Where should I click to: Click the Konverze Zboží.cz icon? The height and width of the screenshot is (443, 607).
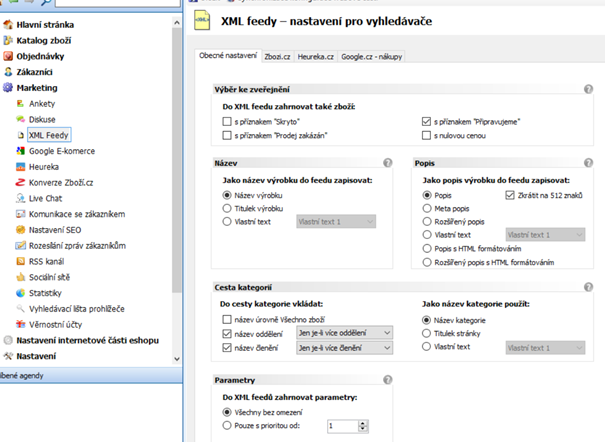pyautogui.click(x=20, y=183)
